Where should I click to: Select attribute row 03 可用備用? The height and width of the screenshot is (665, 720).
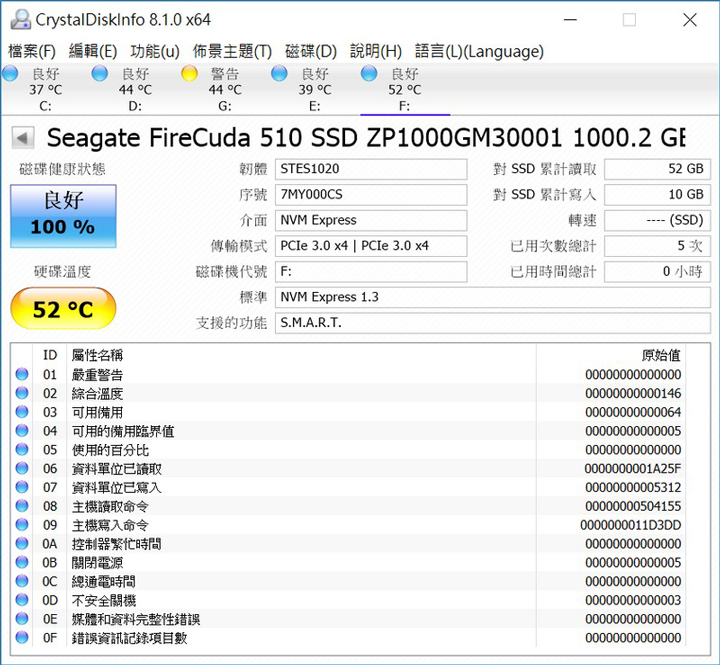pos(349,412)
